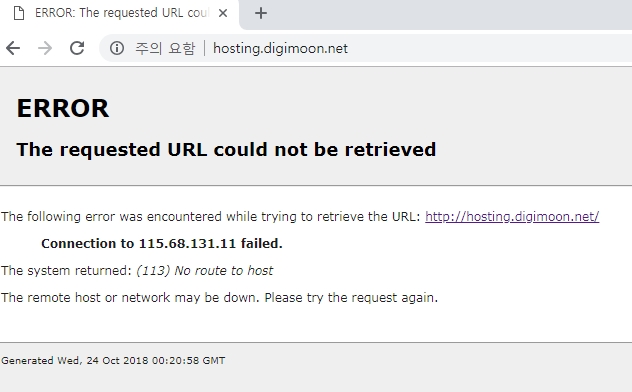
Task: Reload the error page
Action: pyautogui.click(x=77, y=48)
